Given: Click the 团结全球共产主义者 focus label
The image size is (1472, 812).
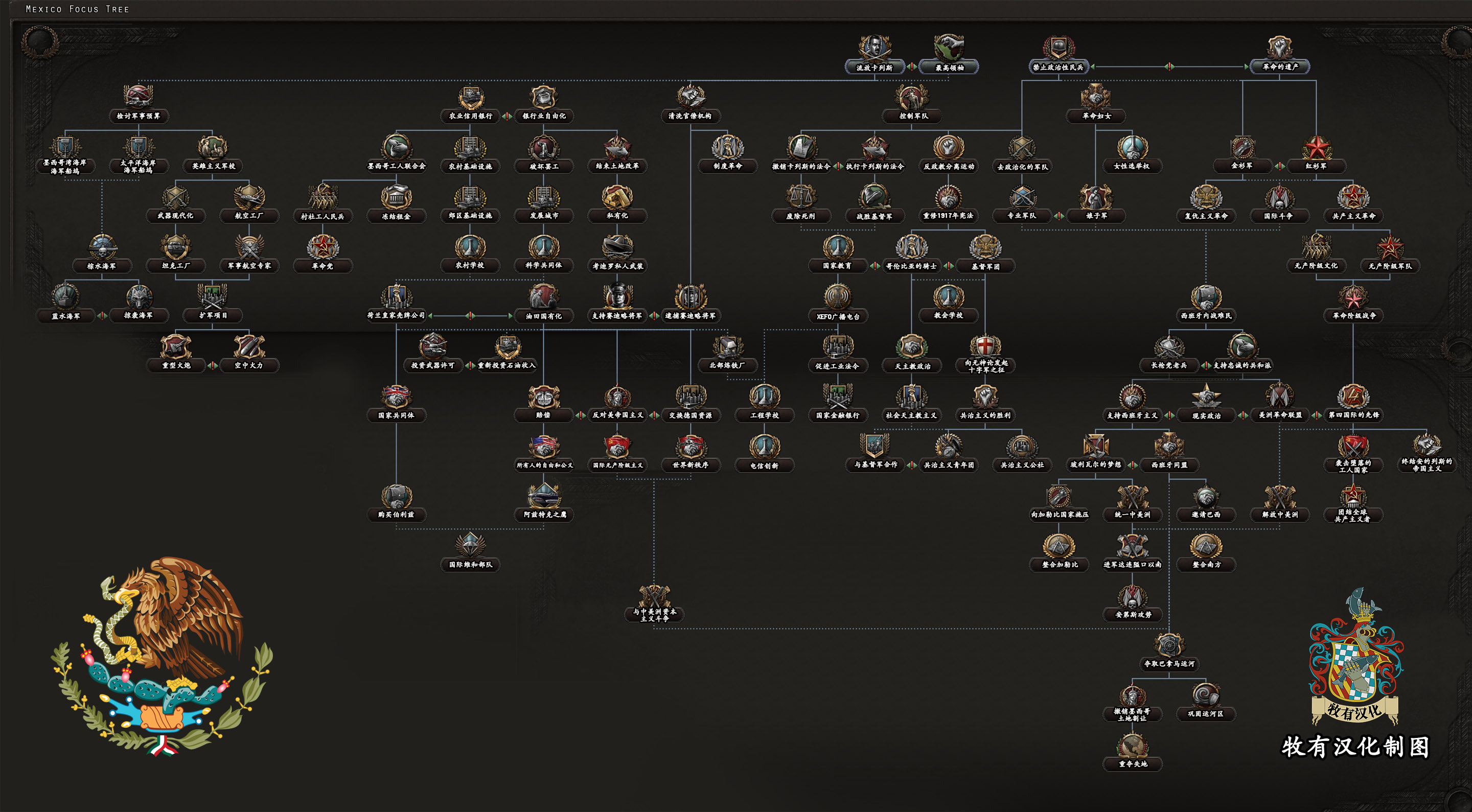Looking at the screenshot, I should (1352, 516).
